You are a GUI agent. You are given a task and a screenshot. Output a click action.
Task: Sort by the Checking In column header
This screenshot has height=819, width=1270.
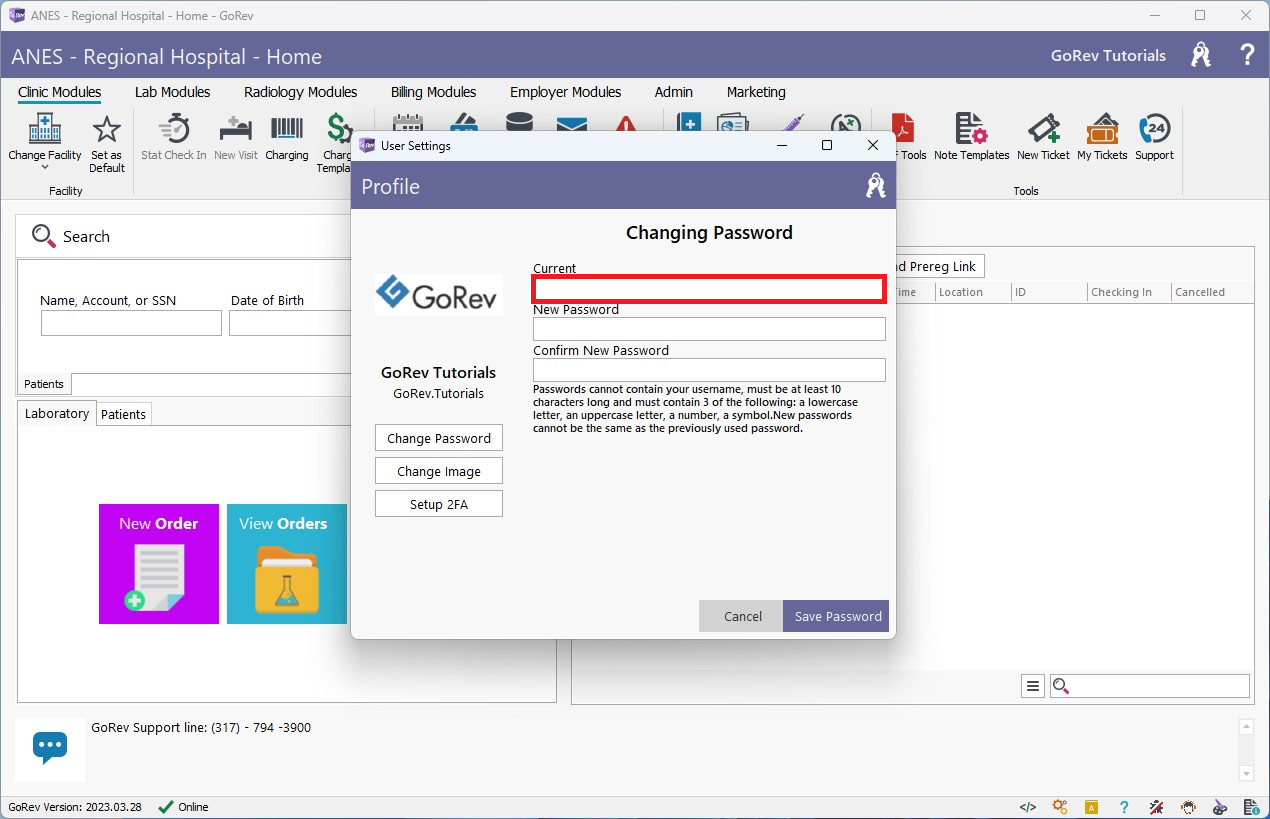coord(1129,292)
